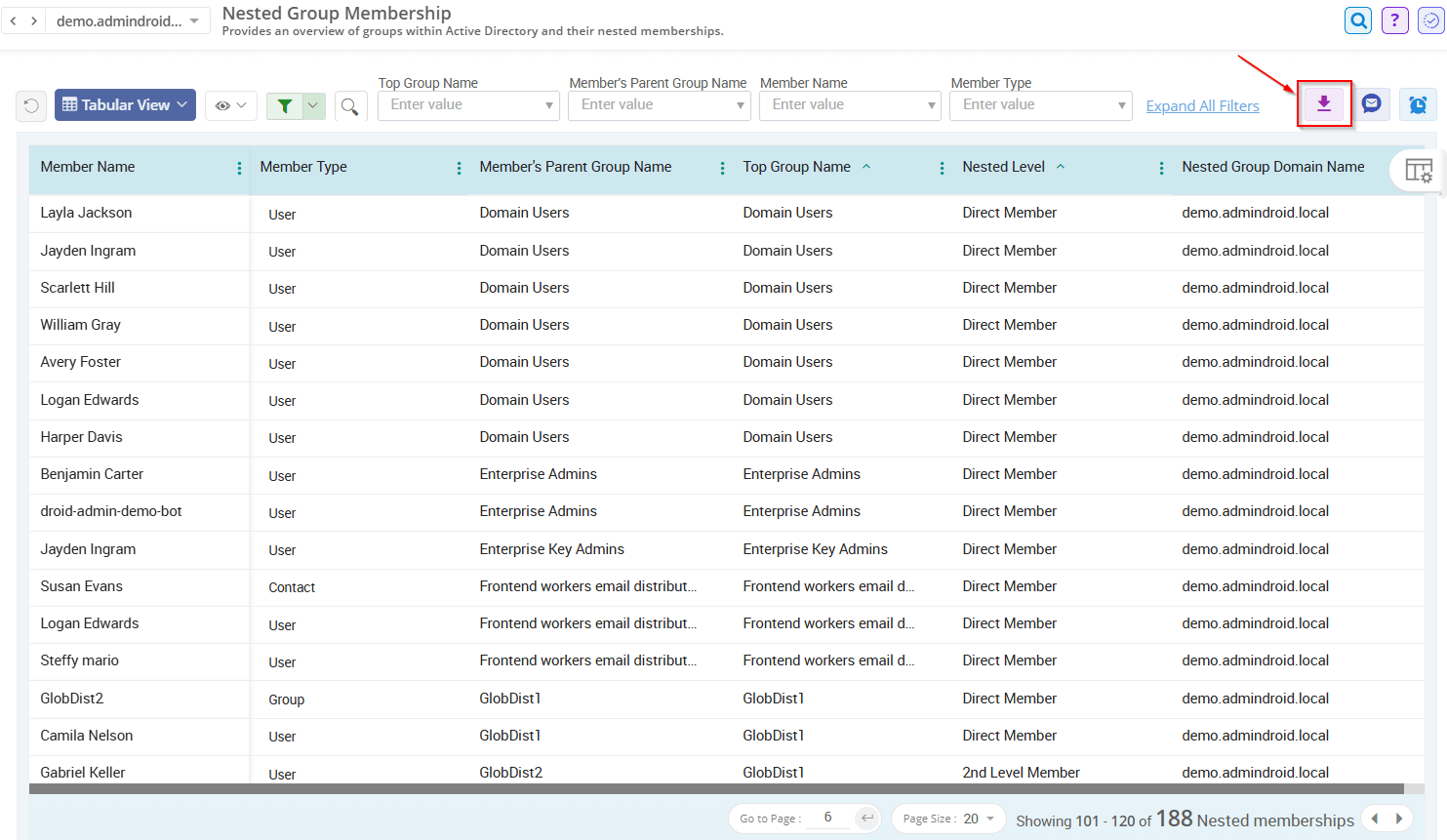Open the help question mark icon
Viewport: 1447px width, 840px height.
pyautogui.click(x=1394, y=20)
